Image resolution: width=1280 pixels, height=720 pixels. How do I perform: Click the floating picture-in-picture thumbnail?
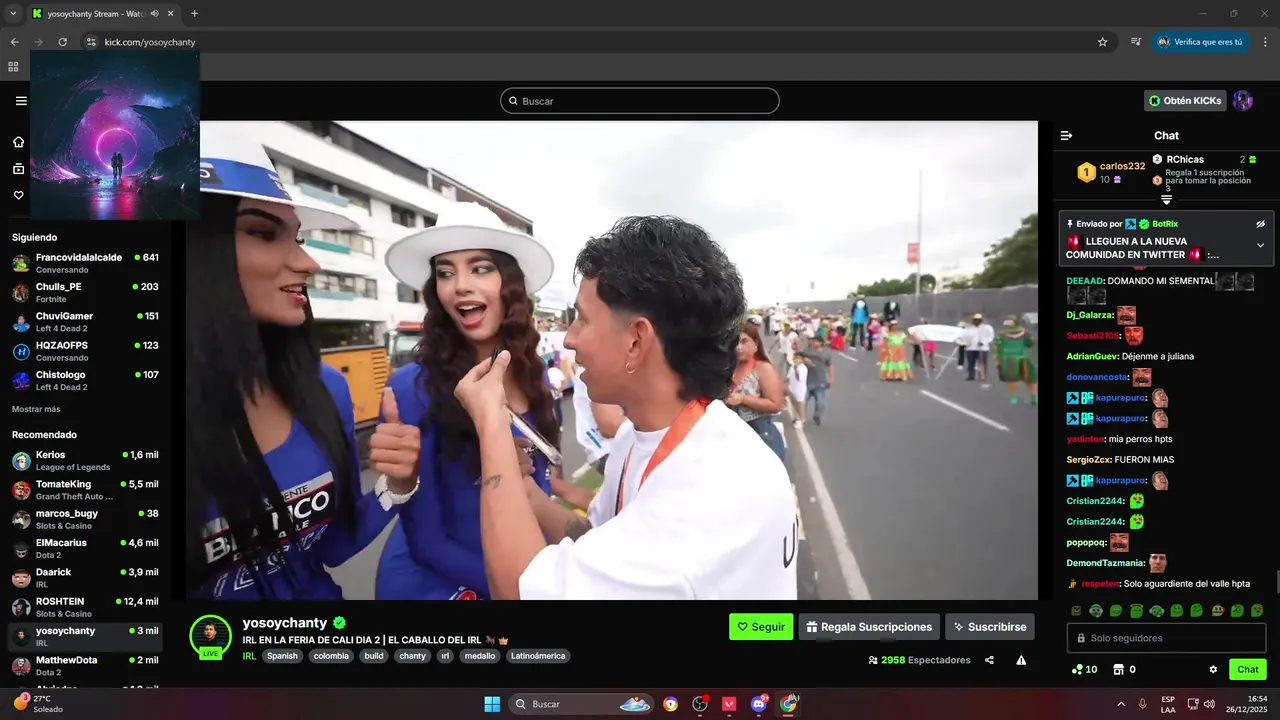click(x=115, y=136)
